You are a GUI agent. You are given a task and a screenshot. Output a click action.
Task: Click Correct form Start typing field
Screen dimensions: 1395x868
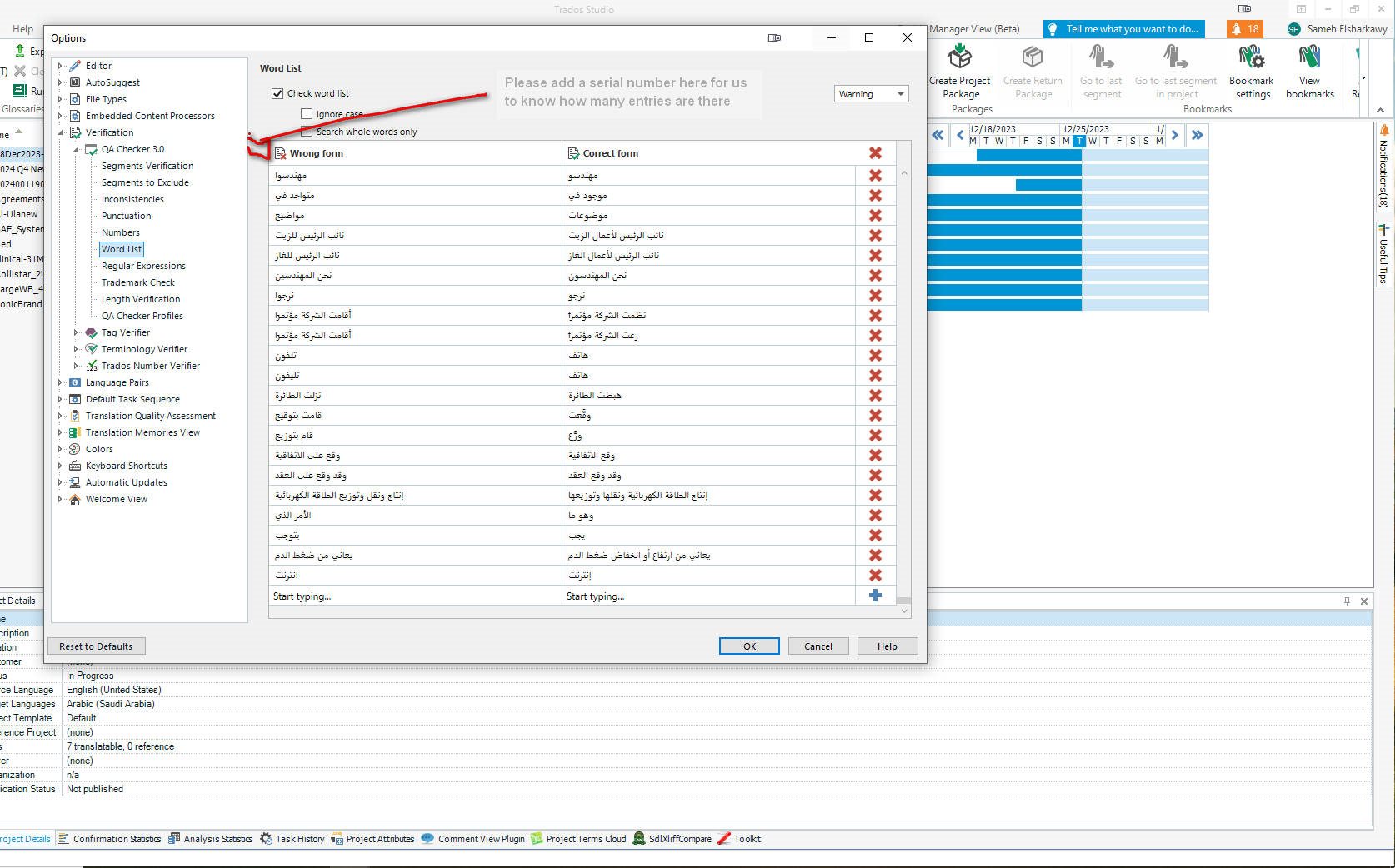click(x=709, y=596)
